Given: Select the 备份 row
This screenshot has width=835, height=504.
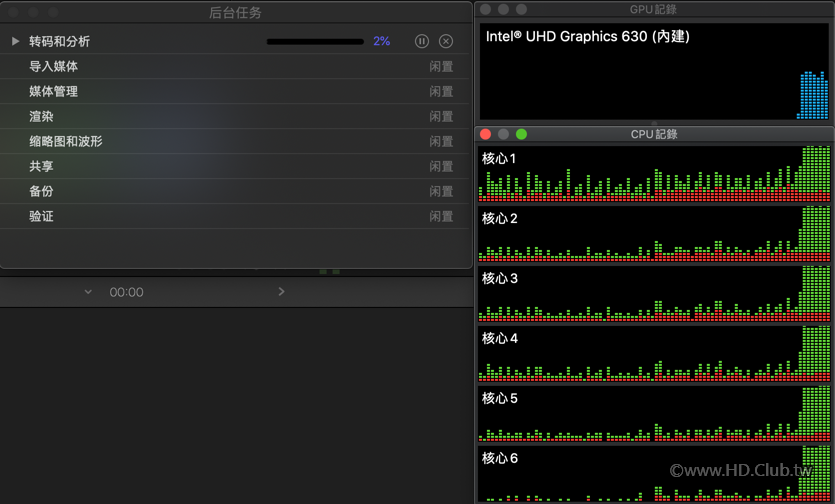Looking at the screenshot, I should click(234, 192).
